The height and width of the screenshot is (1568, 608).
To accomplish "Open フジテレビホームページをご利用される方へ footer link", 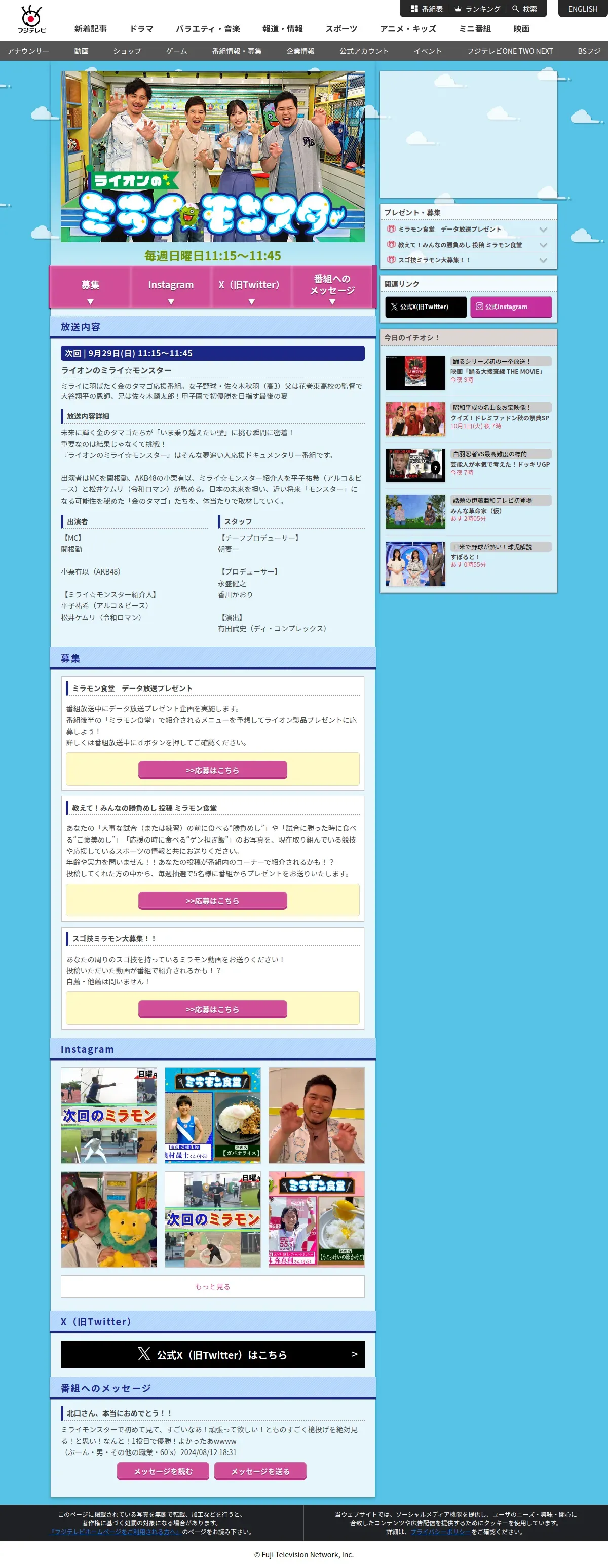I will (115, 1532).
